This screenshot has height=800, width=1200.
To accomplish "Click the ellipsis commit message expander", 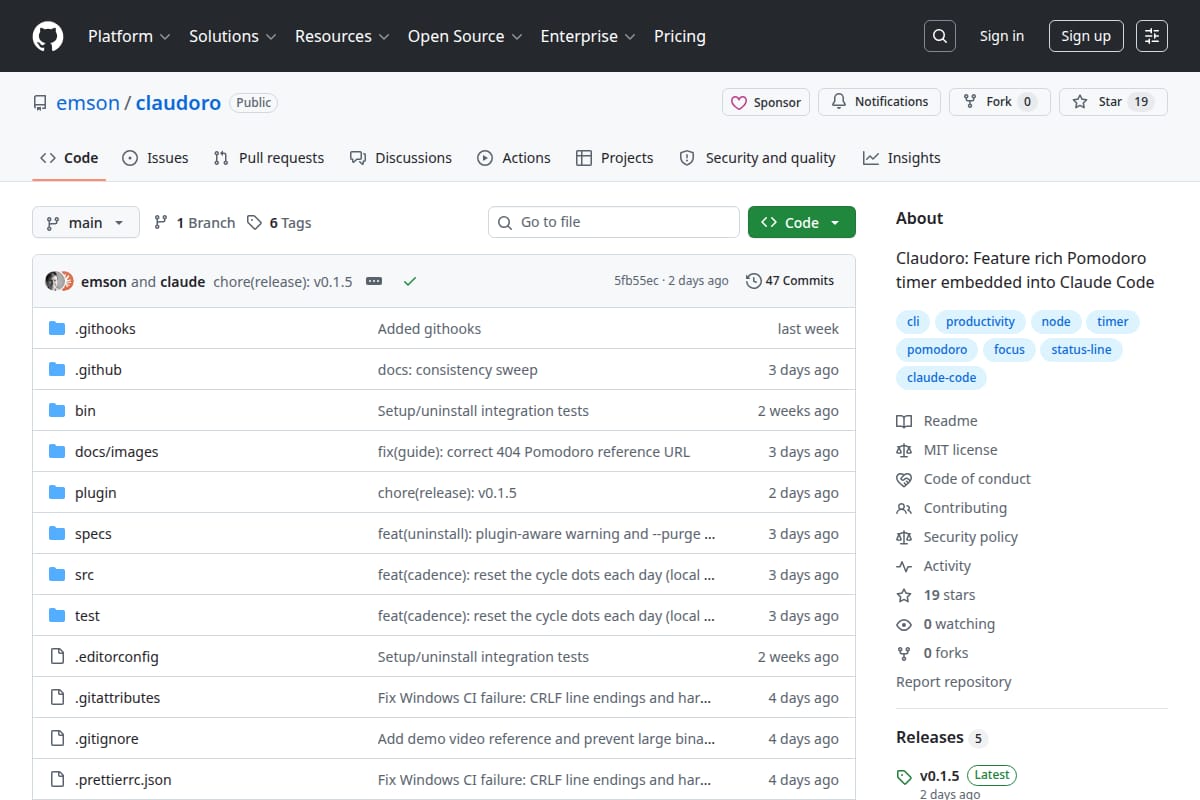I will tap(374, 281).
